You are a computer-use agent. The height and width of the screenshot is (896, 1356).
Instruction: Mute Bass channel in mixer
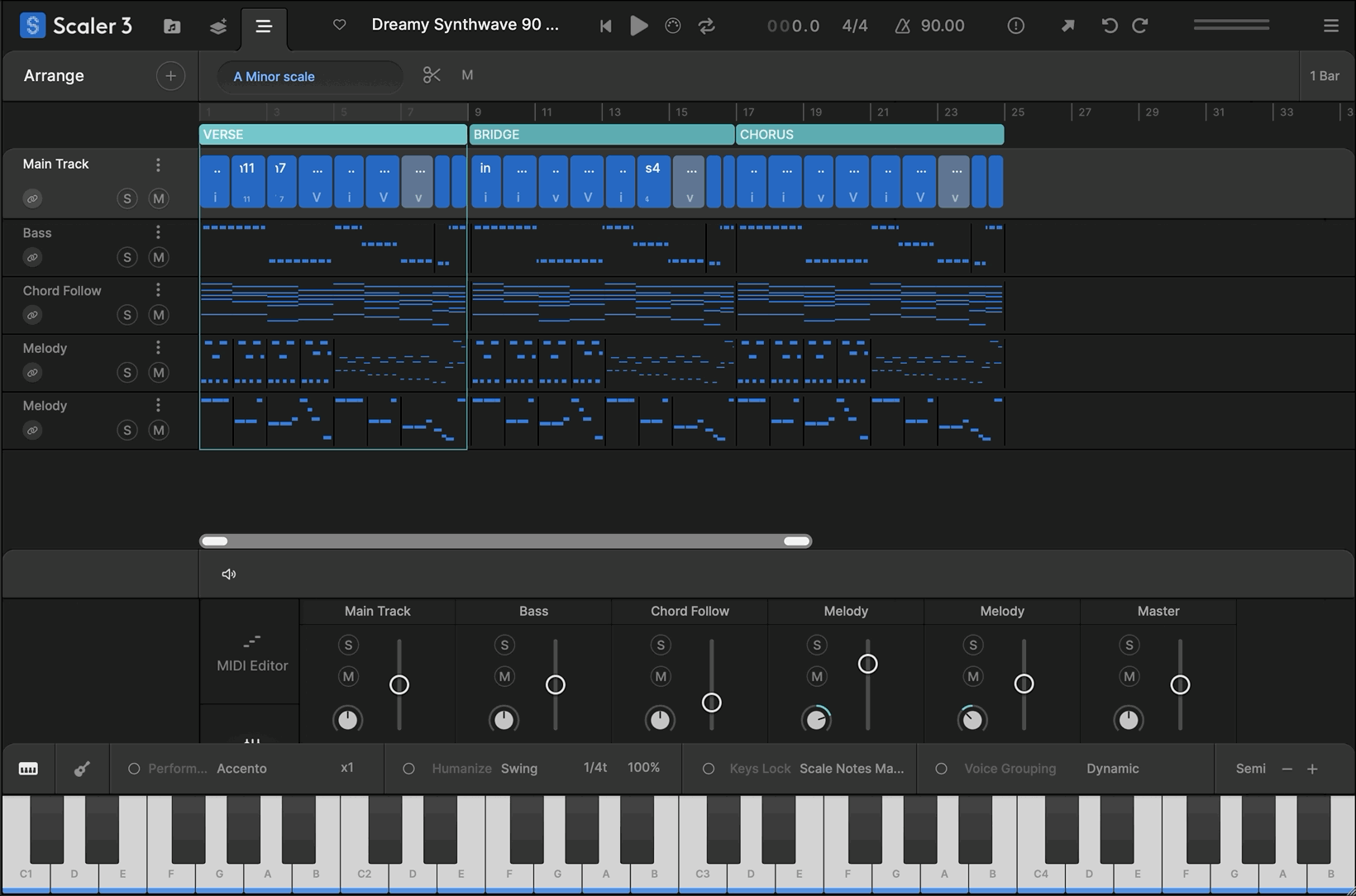click(x=504, y=676)
